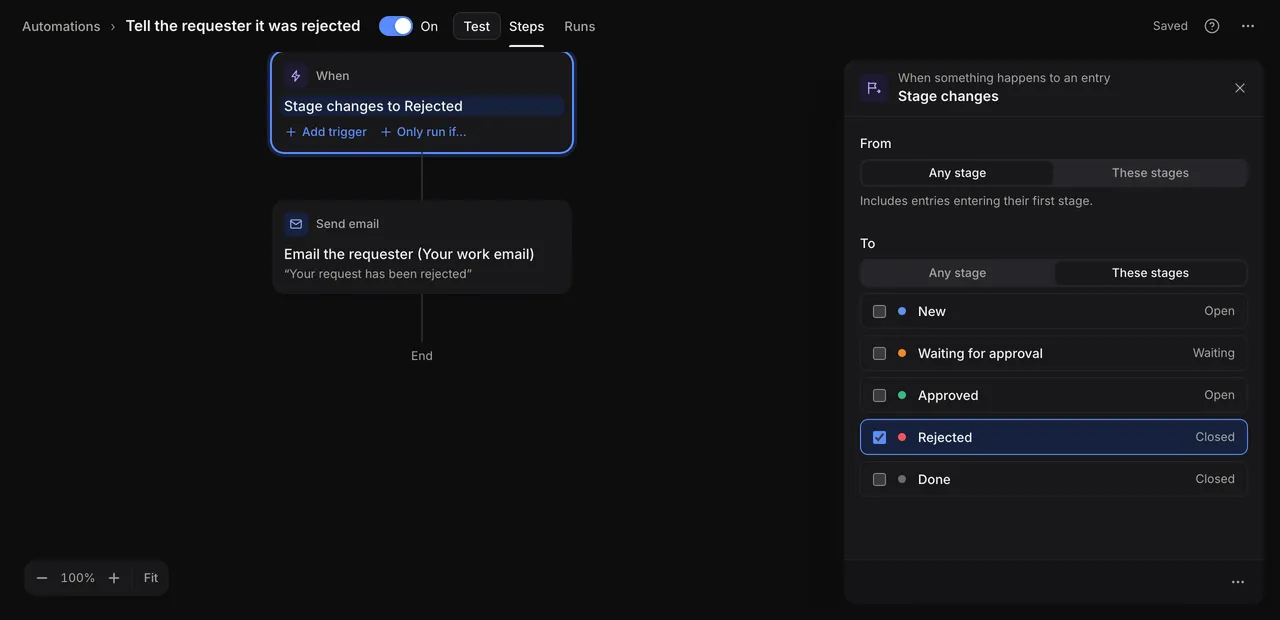Check the Approved stage checkbox

pos(879,395)
